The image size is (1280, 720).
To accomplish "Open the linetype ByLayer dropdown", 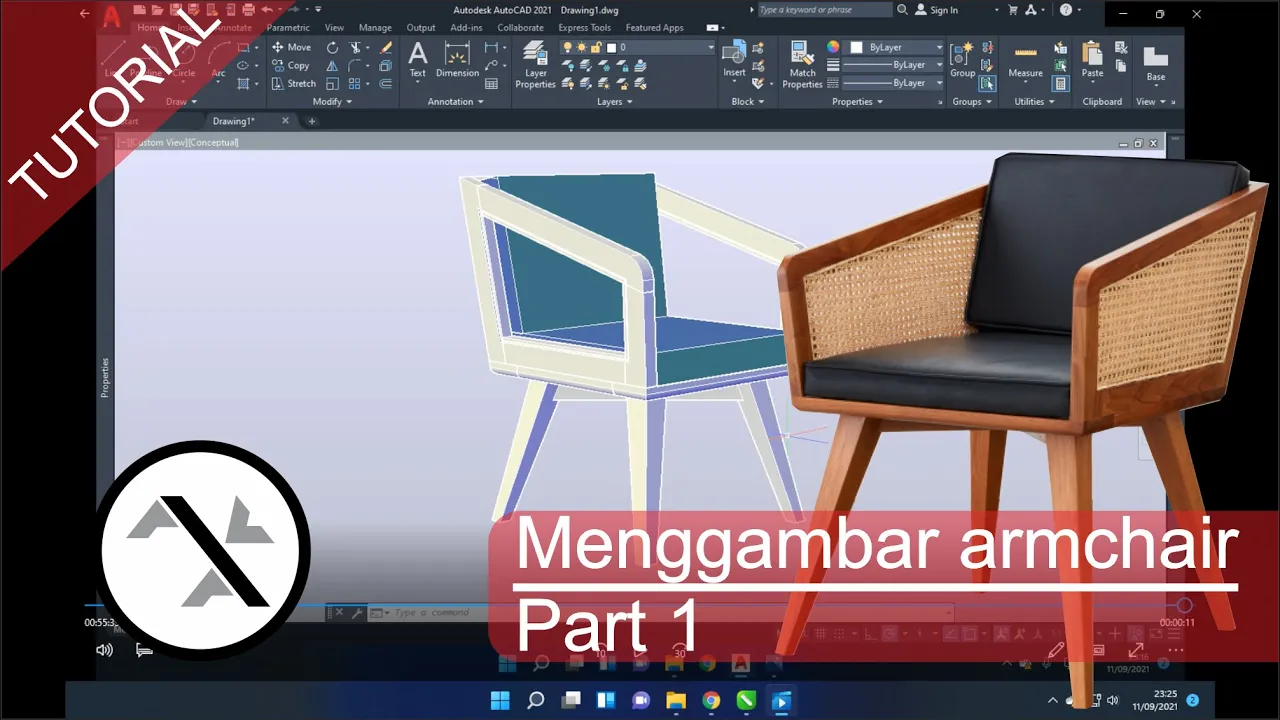I will click(939, 83).
